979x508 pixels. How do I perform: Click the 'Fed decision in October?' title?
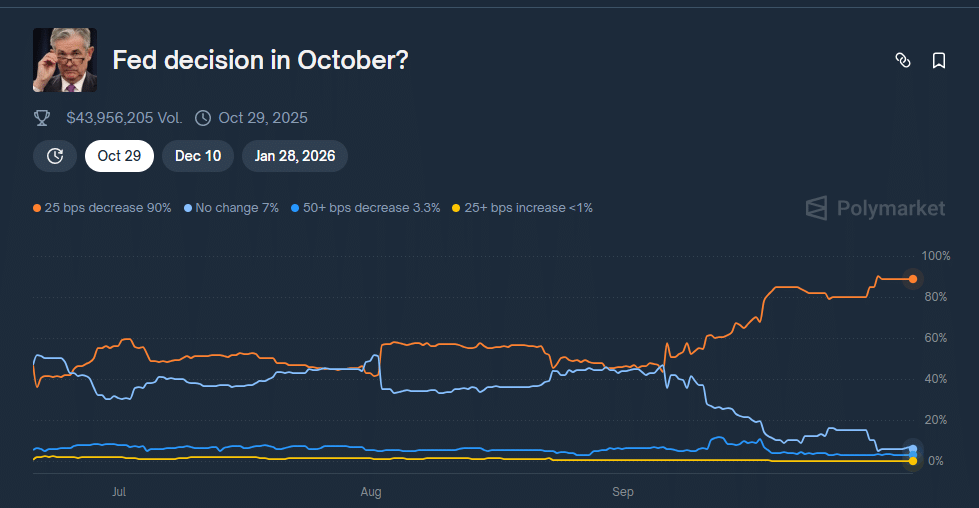[260, 60]
